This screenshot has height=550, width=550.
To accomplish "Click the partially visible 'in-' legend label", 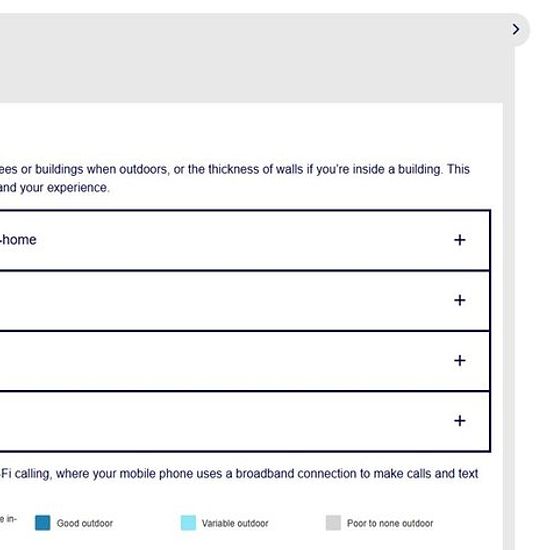I will 8,519.
